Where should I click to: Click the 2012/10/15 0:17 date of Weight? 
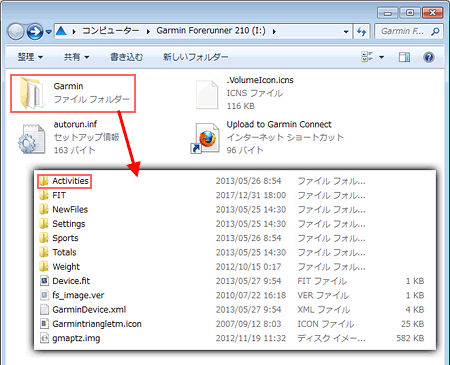point(248,267)
